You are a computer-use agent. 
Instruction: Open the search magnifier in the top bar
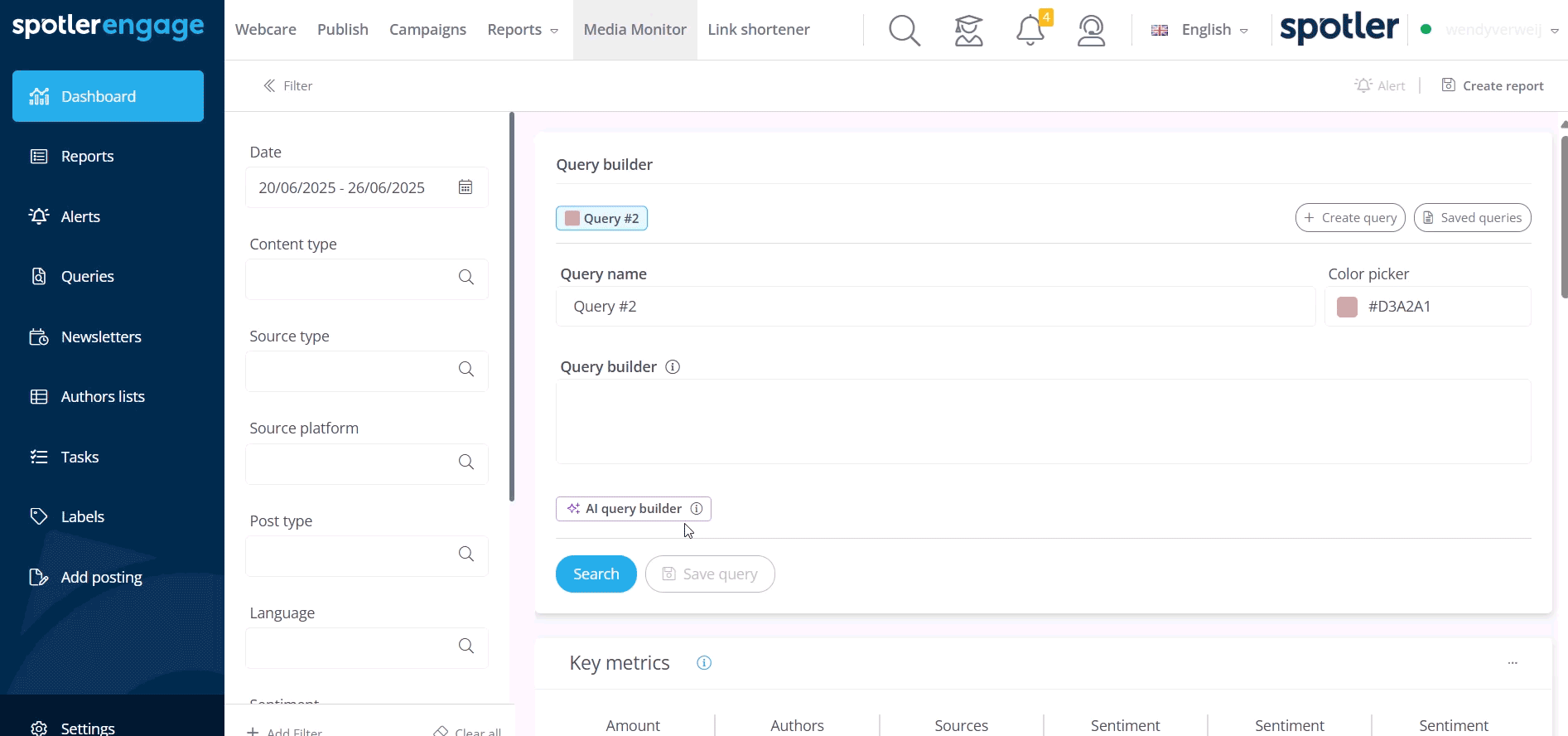tap(905, 31)
